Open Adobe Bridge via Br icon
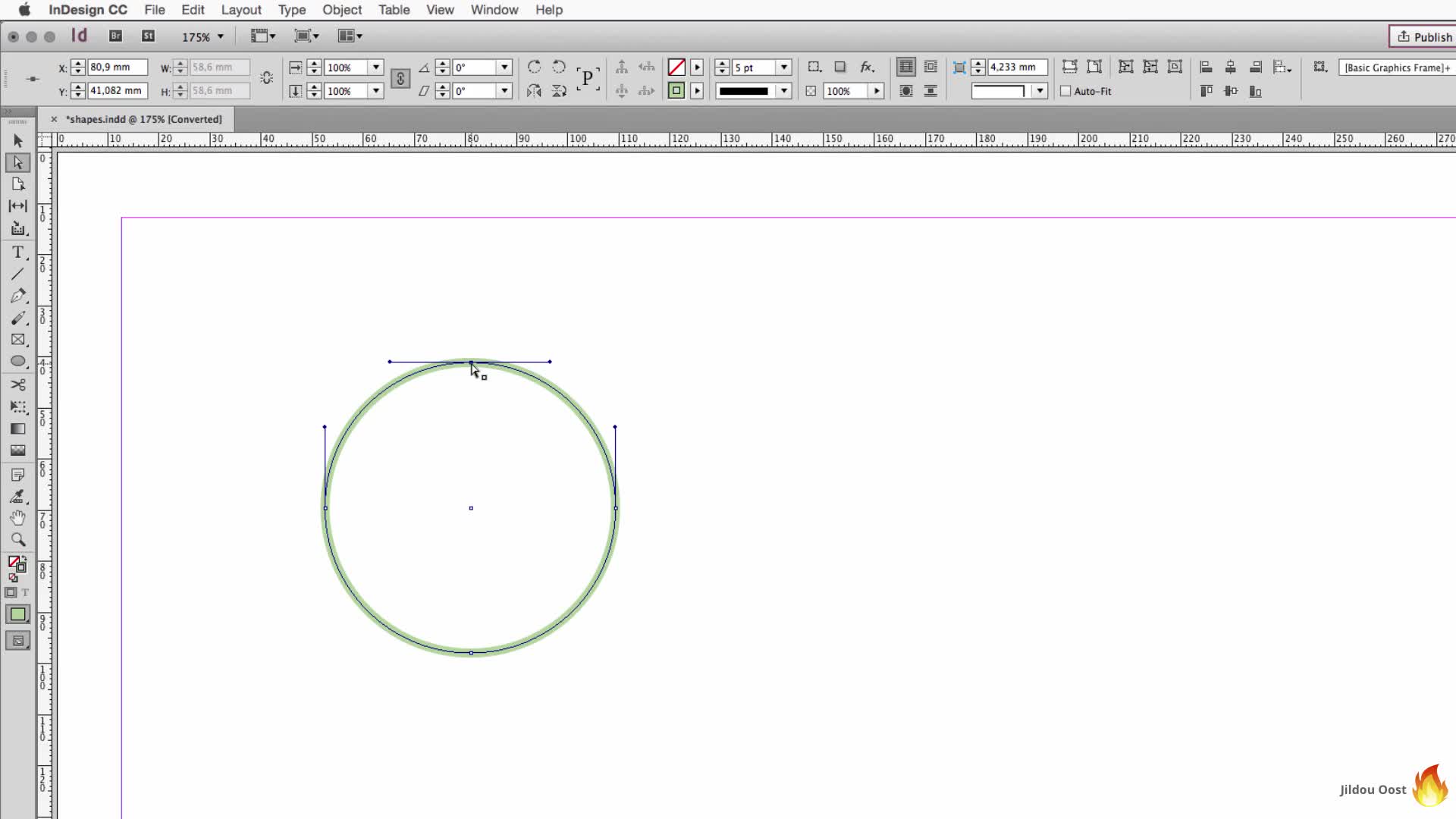Image resolution: width=1456 pixels, height=819 pixels. [115, 36]
